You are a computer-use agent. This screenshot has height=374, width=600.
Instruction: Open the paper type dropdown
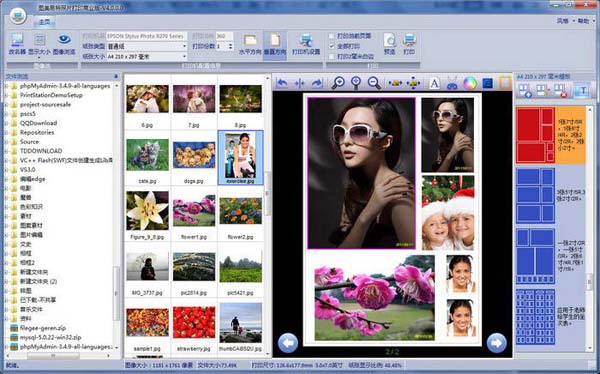[x=147, y=46]
